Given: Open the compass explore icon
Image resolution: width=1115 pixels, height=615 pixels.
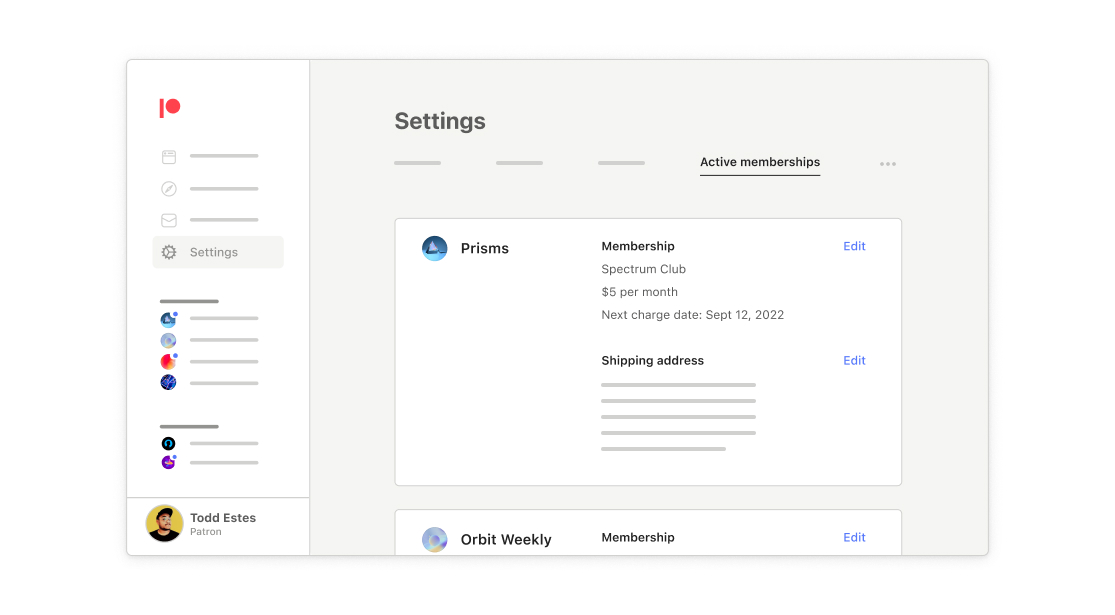Looking at the screenshot, I should [169, 189].
